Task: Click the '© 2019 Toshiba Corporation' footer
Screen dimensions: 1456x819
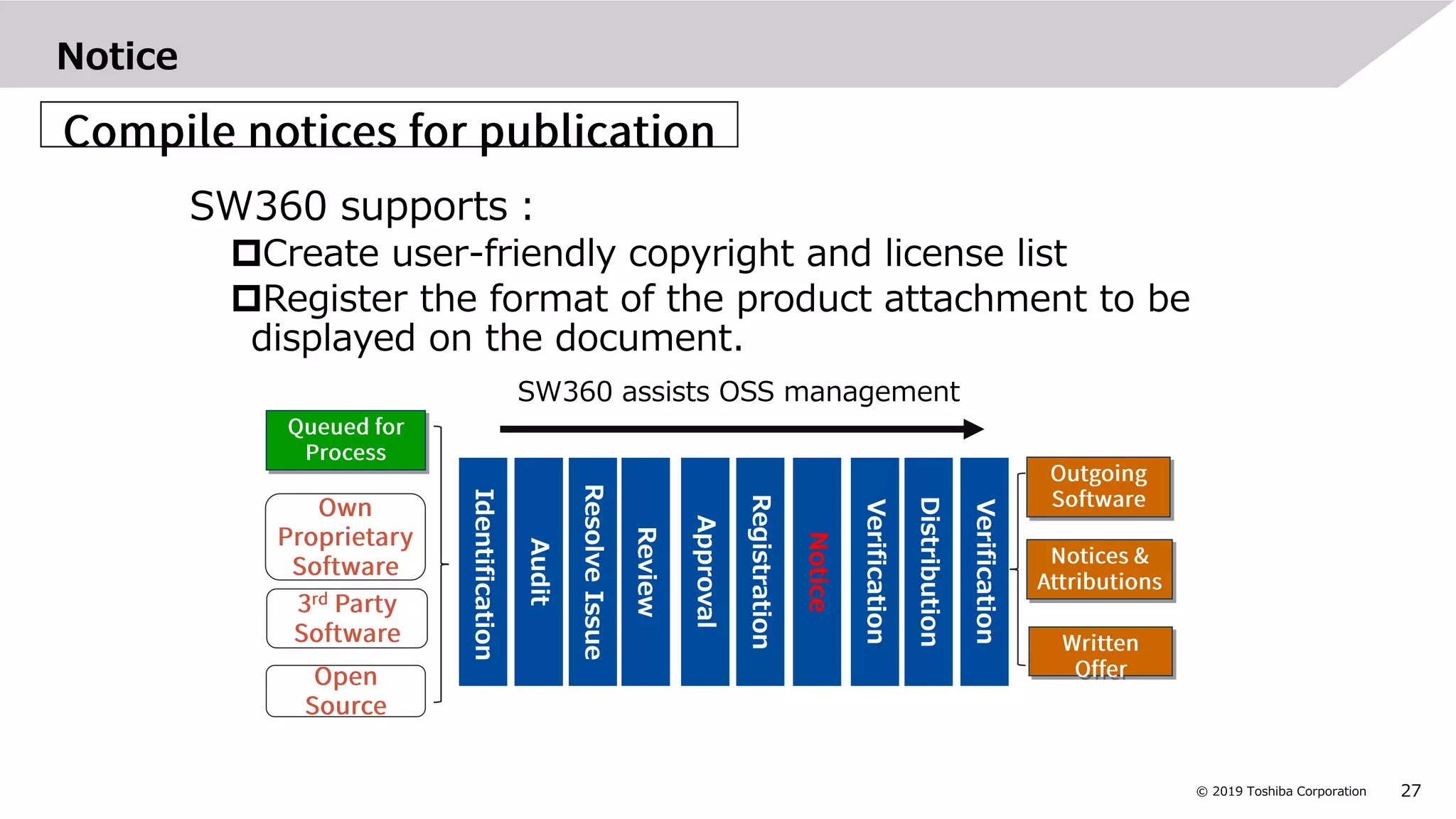Action: (x=1281, y=791)
